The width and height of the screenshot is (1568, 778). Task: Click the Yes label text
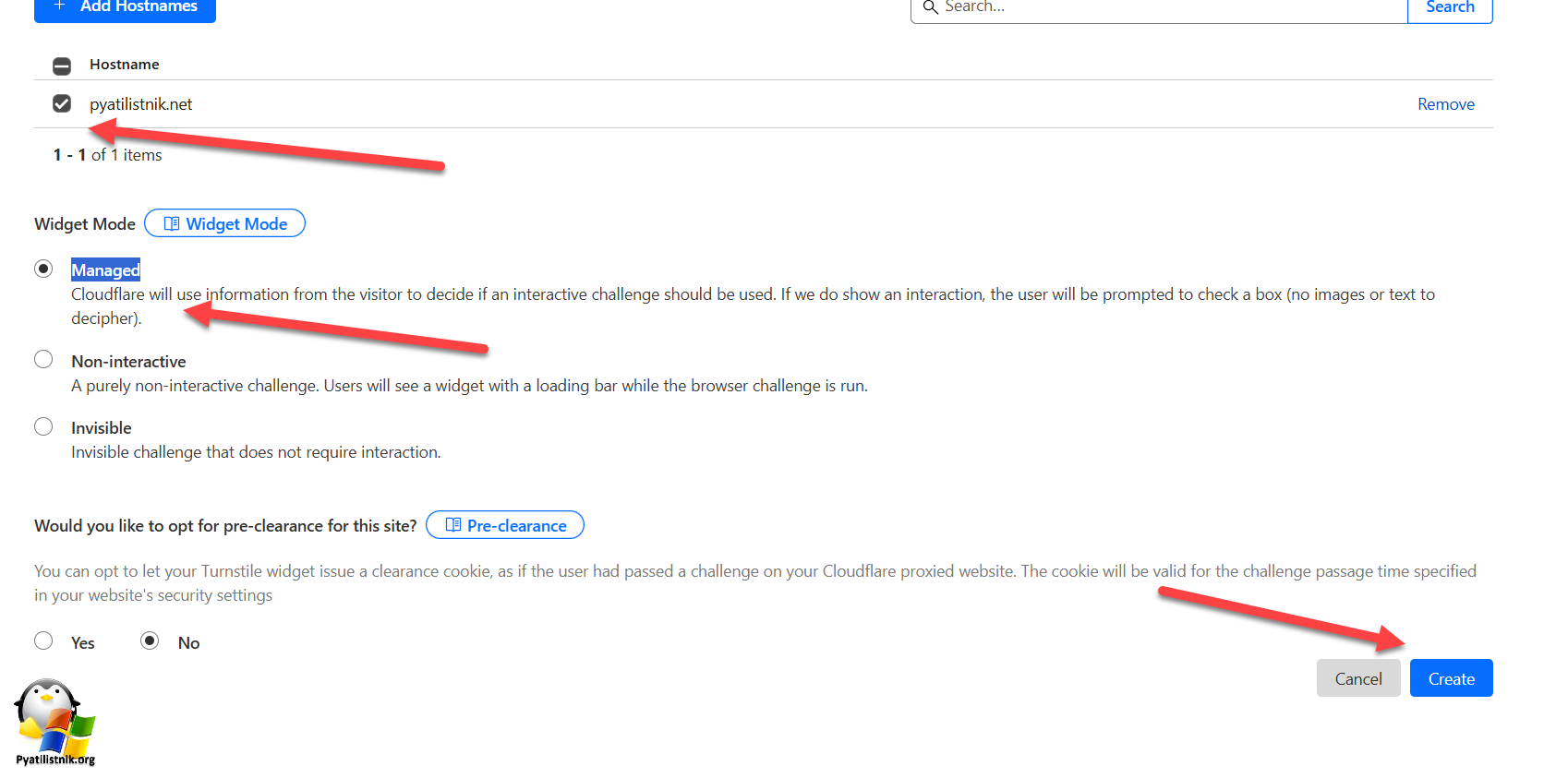[83, 643]
